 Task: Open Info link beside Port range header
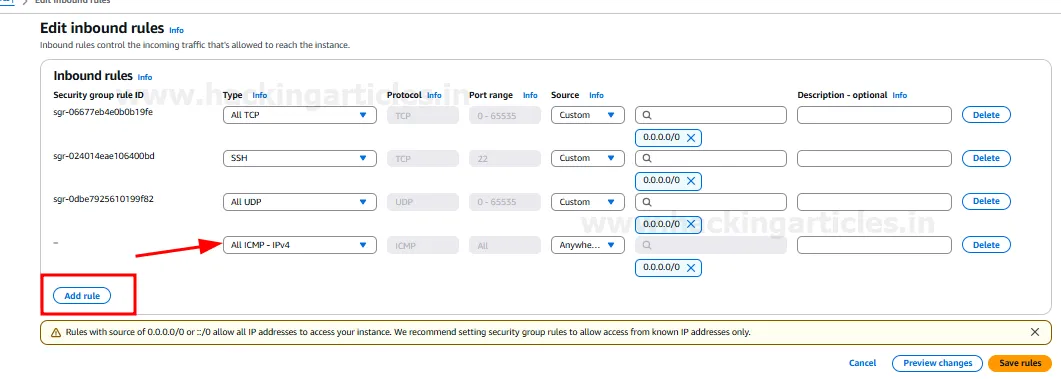pyautogui.click(x=530, y=95)
